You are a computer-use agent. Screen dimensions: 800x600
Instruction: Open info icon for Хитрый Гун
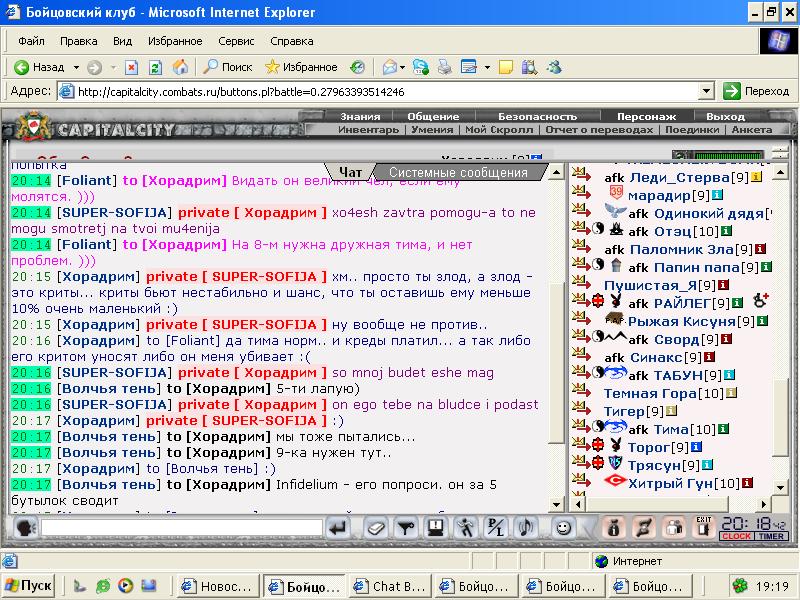click(747, 482)
